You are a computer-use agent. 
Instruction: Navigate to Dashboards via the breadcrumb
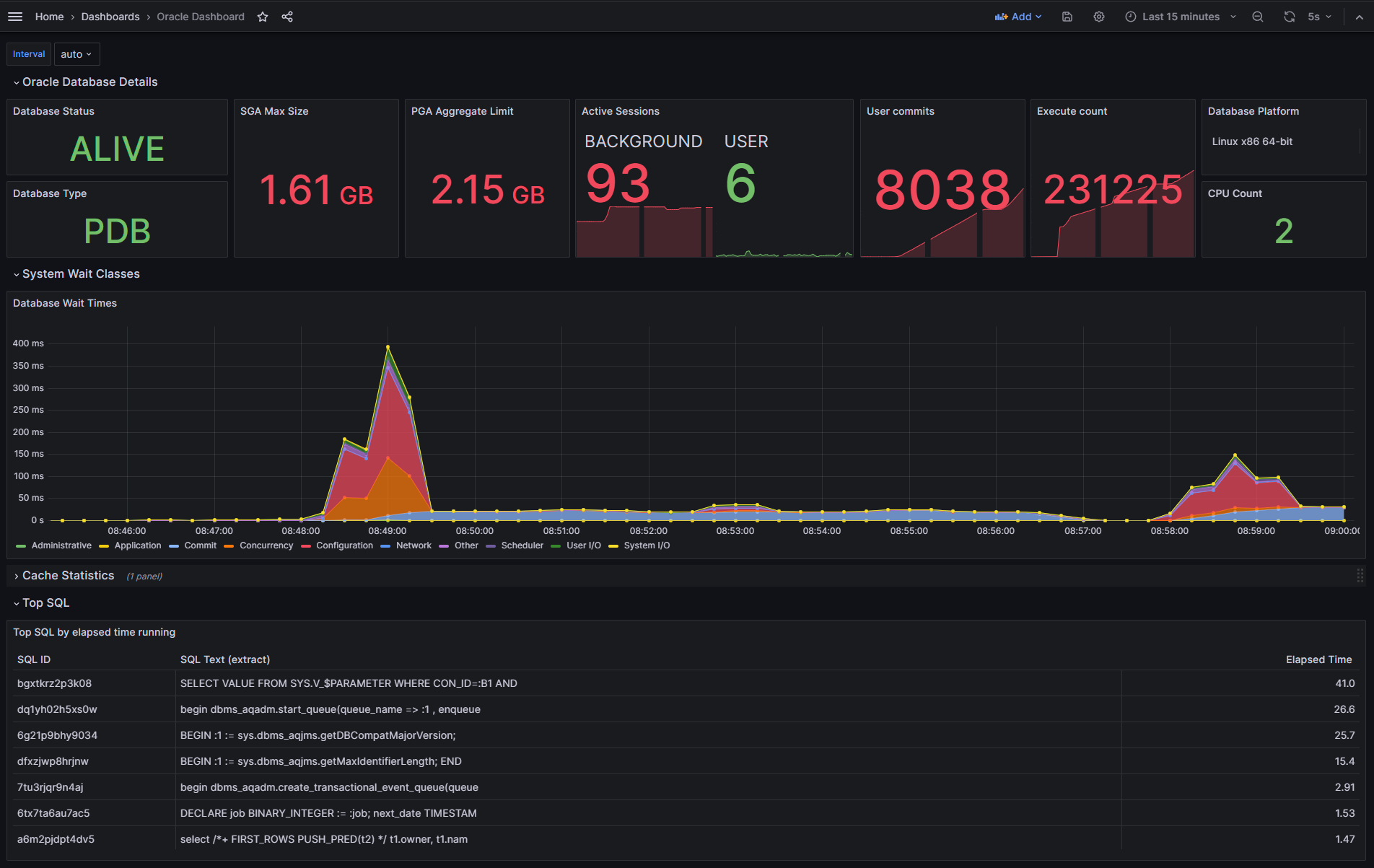click(x=110, y=17)
